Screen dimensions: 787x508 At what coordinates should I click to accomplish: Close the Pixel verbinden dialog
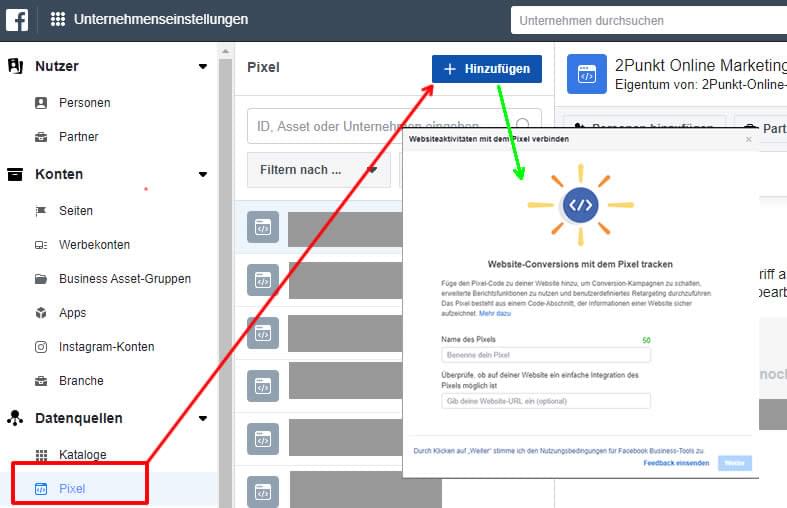(748, 139)
